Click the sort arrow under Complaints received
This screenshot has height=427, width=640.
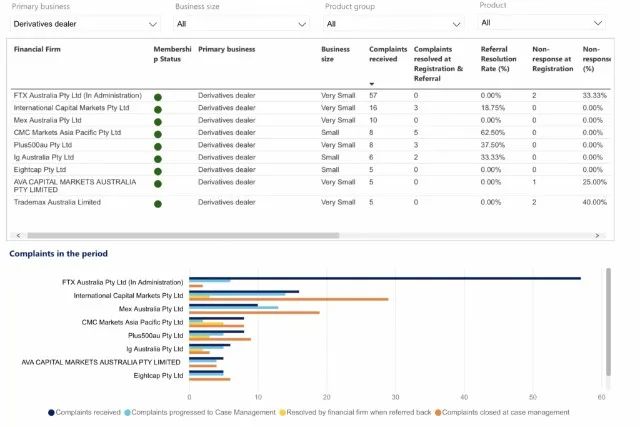371,84
